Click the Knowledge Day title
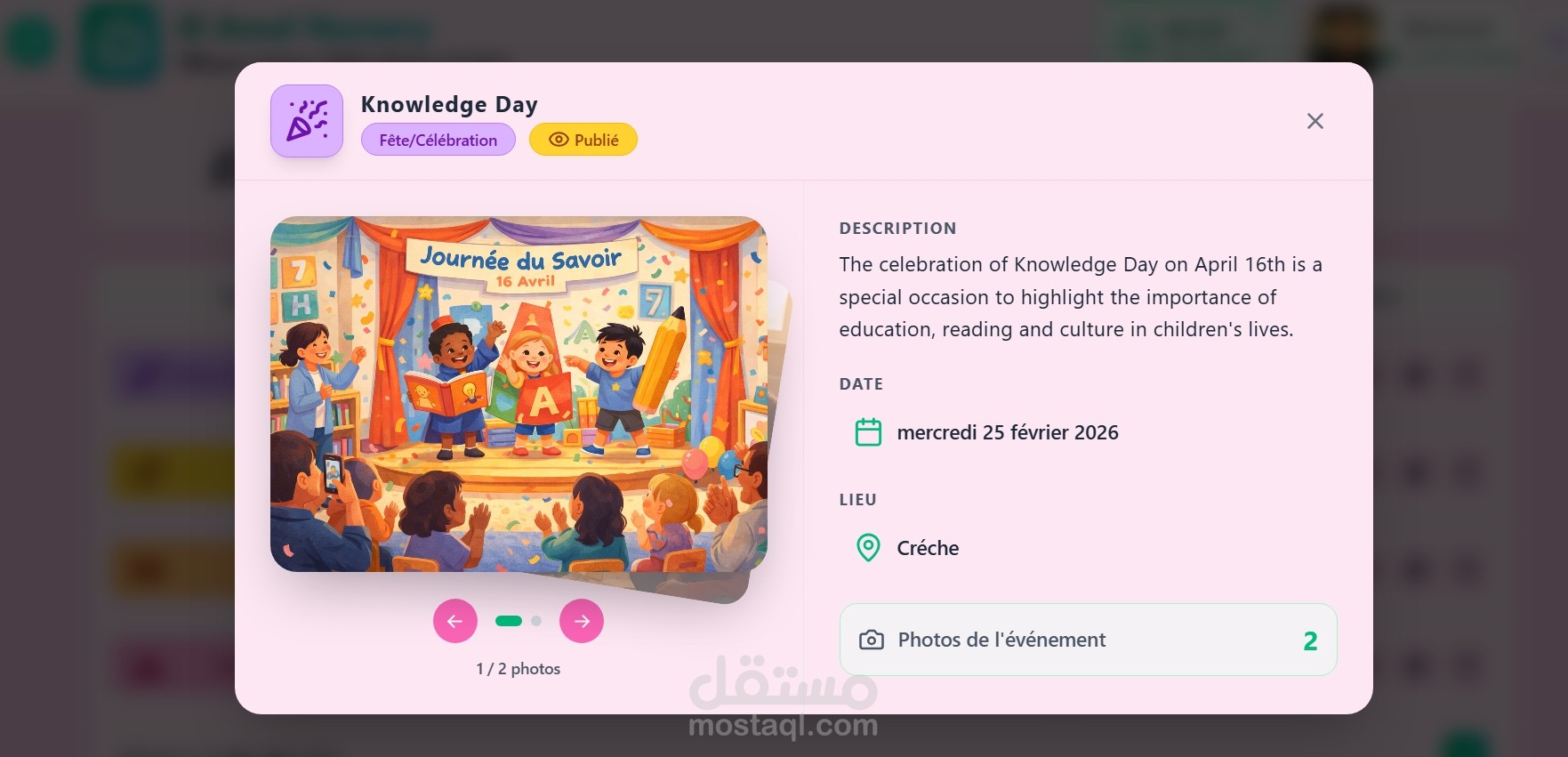 [449, 104]
